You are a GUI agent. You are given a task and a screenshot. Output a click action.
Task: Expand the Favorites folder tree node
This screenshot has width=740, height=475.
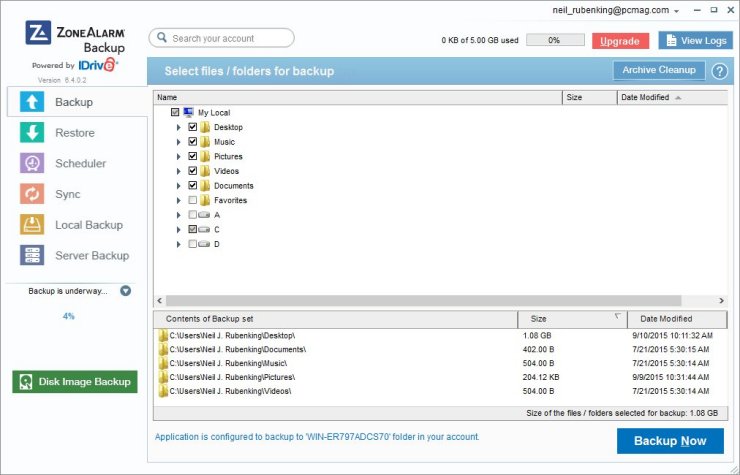tap(178, 201)
